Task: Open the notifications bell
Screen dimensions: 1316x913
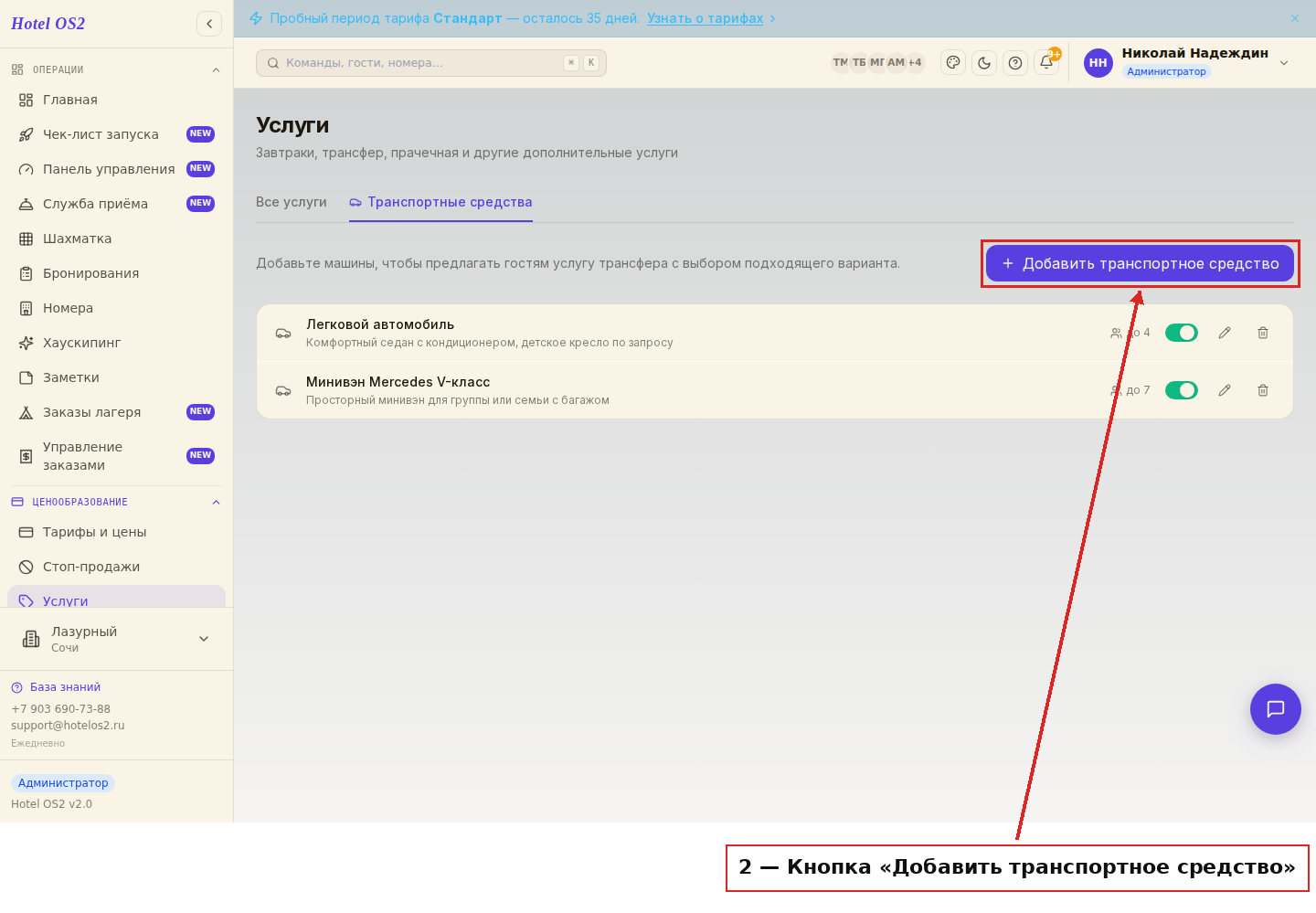Action: click(1046, 63)
